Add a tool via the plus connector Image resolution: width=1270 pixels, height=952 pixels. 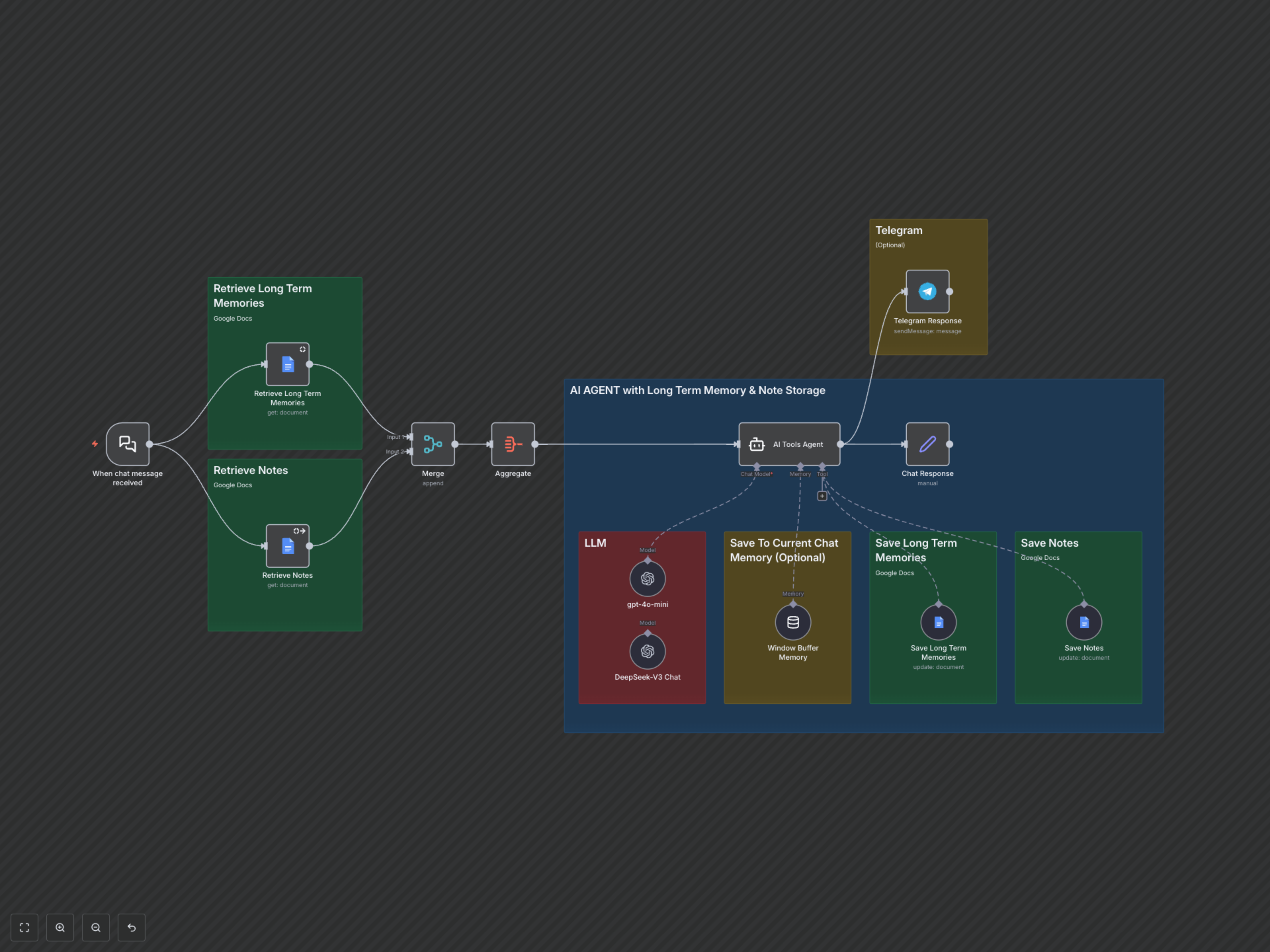tap(822, 496)
